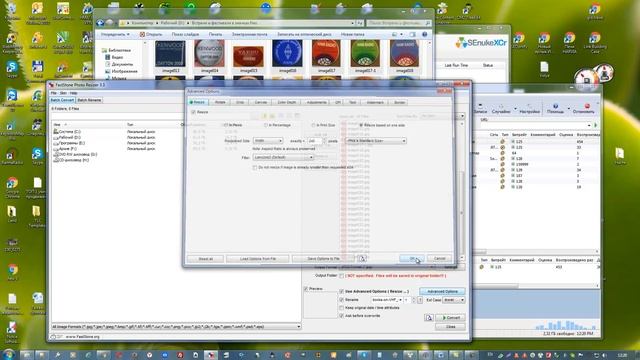
Task: Click the exact pixel value input field
Action: 315,141
